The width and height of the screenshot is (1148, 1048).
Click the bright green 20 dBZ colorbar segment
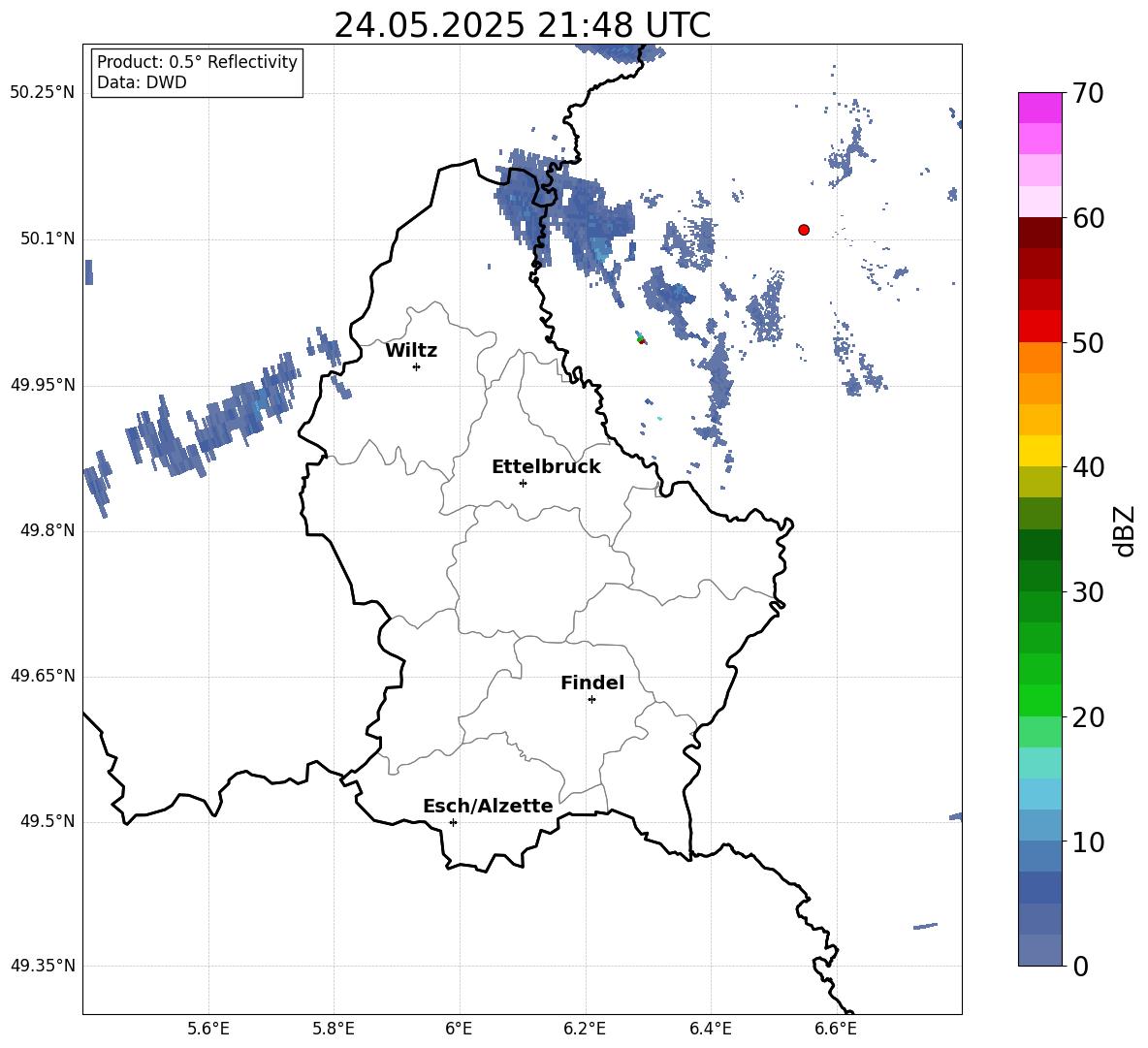(x=1040, y=700)
